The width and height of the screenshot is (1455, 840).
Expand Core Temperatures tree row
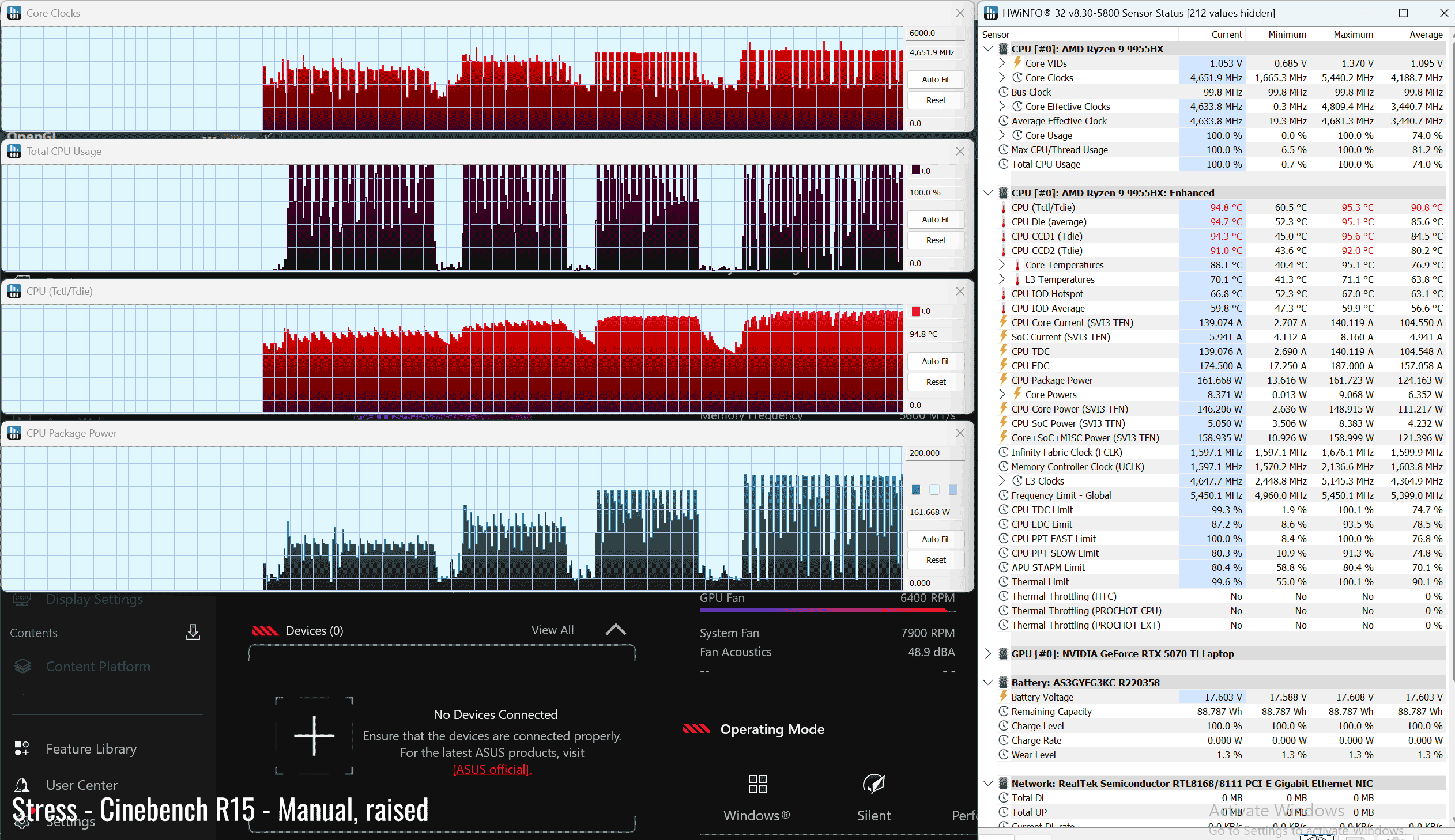click(x=1002, y=265)
